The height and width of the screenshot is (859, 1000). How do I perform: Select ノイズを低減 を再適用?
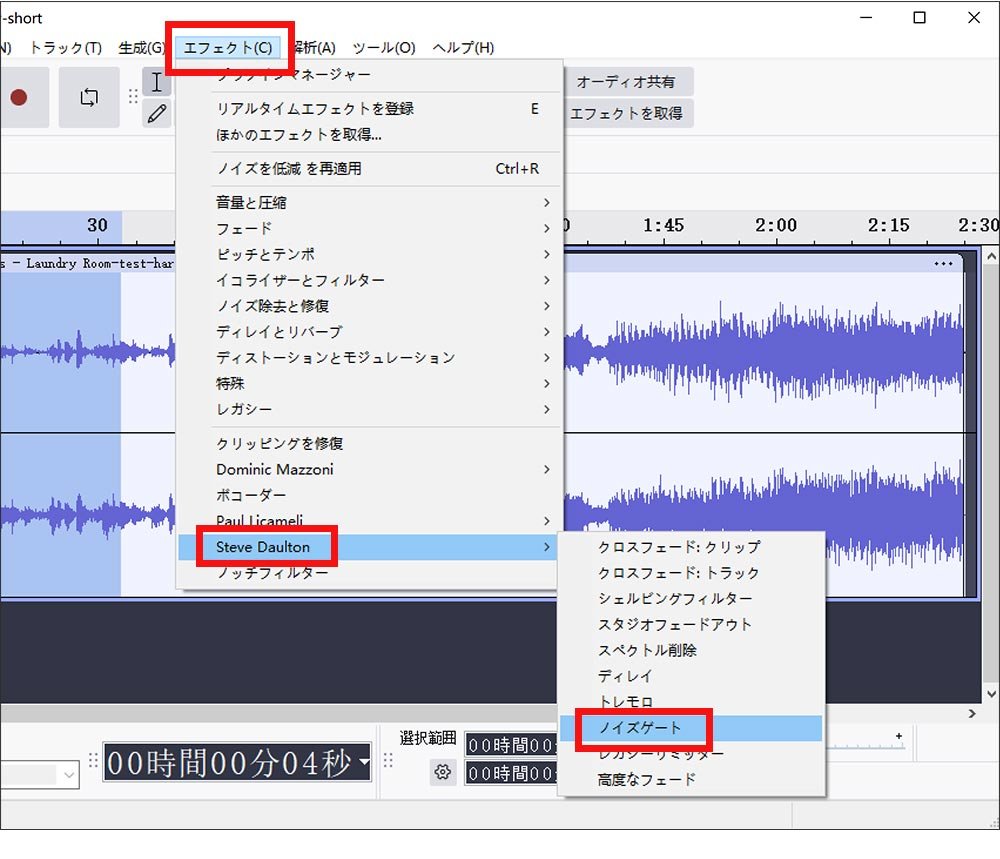[291, 169]
